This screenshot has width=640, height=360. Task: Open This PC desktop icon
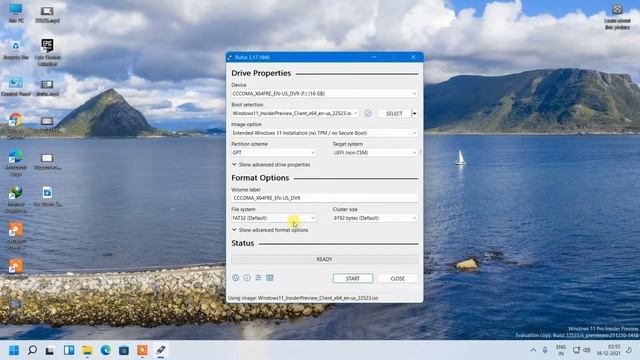tap(16, 13)
